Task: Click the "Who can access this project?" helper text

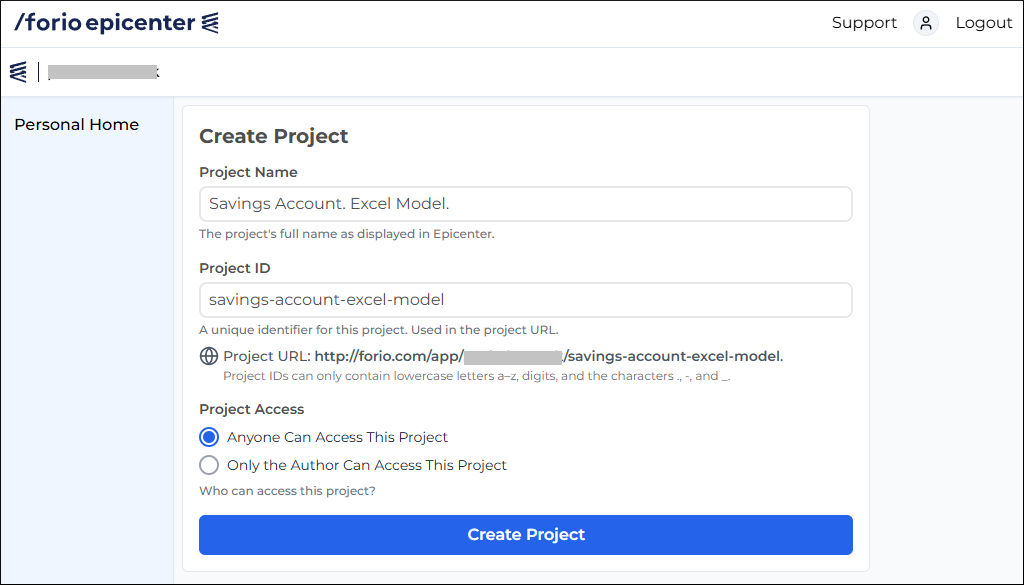Action: click(x=288, y=491)
